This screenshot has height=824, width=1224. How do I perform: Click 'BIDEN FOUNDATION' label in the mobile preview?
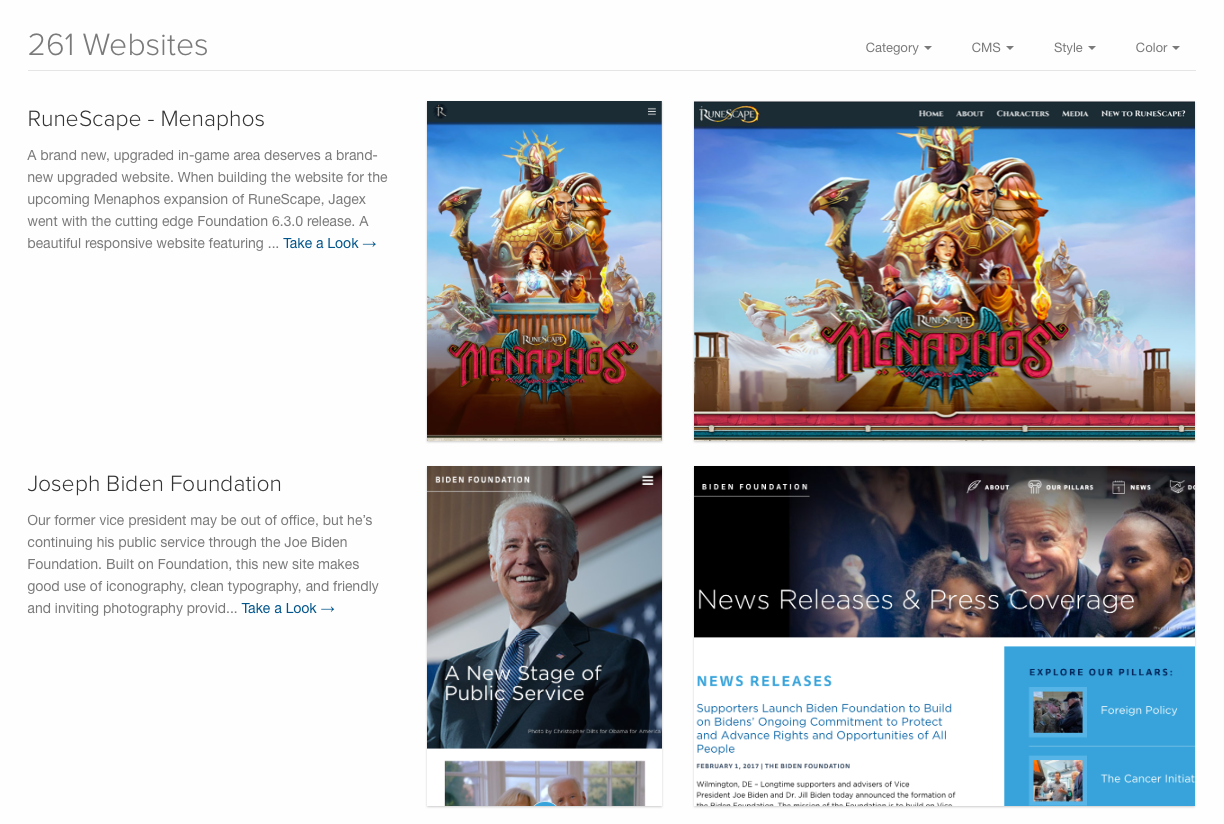[483, 480]
